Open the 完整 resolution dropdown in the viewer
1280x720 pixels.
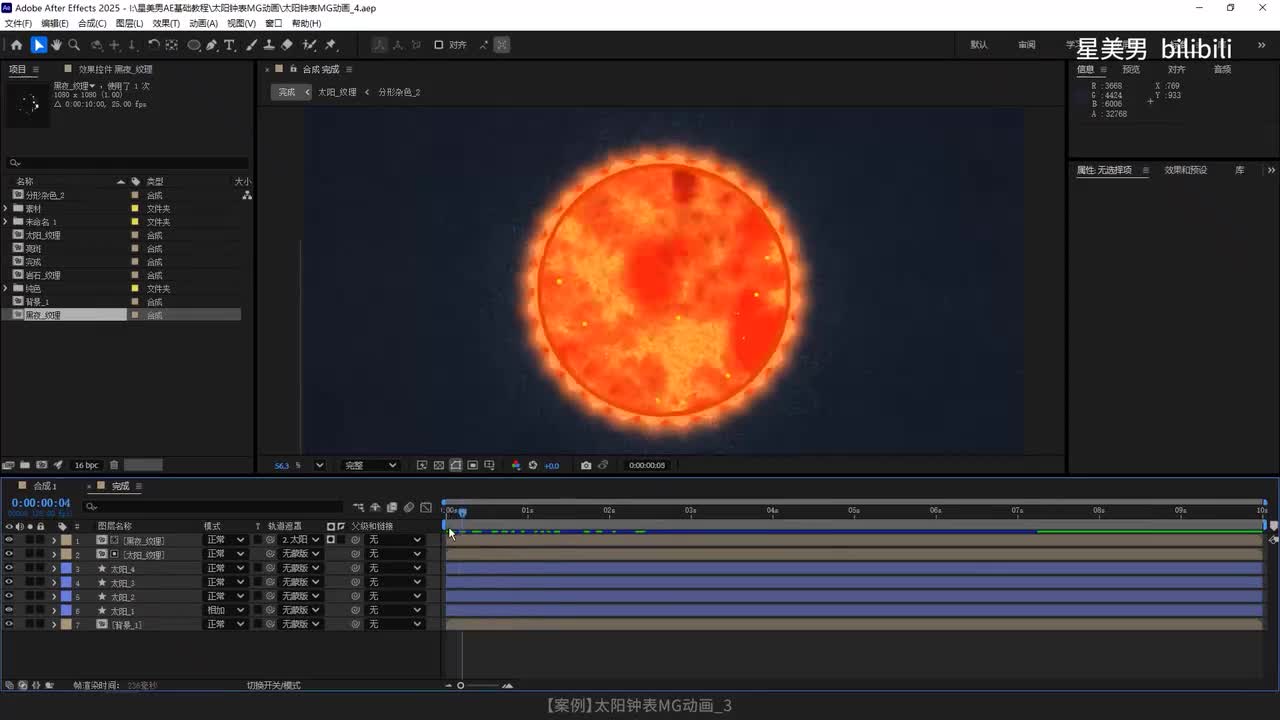(x=370, y=465)
